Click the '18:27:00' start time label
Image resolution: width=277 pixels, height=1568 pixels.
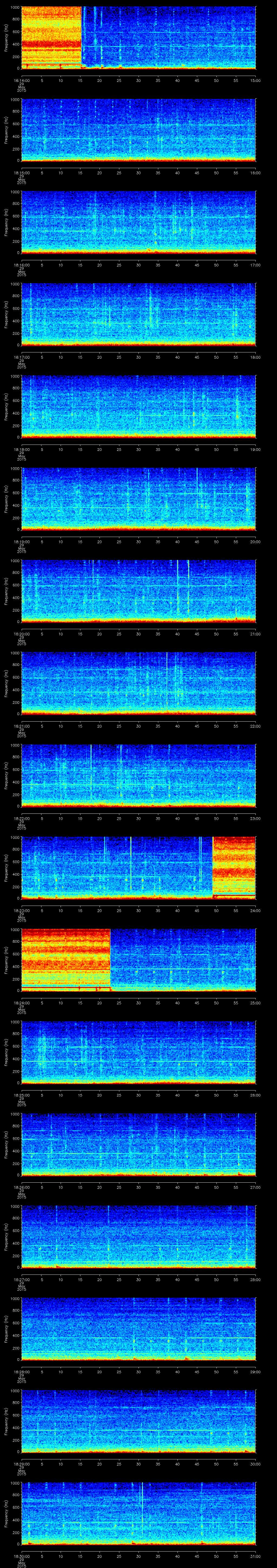(x=21, y=1279)
